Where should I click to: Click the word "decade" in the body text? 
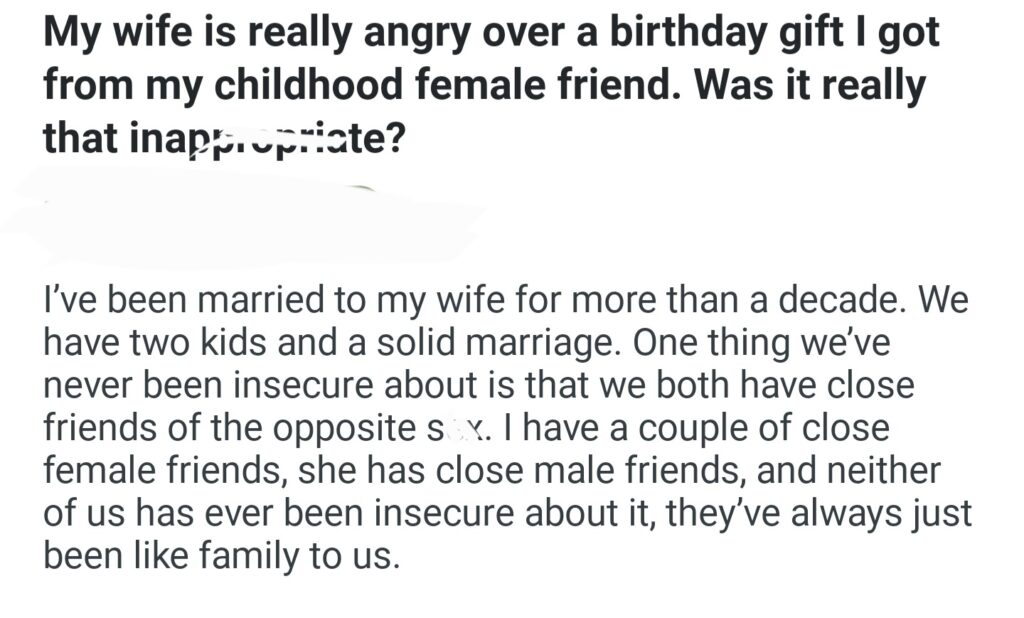846,299
